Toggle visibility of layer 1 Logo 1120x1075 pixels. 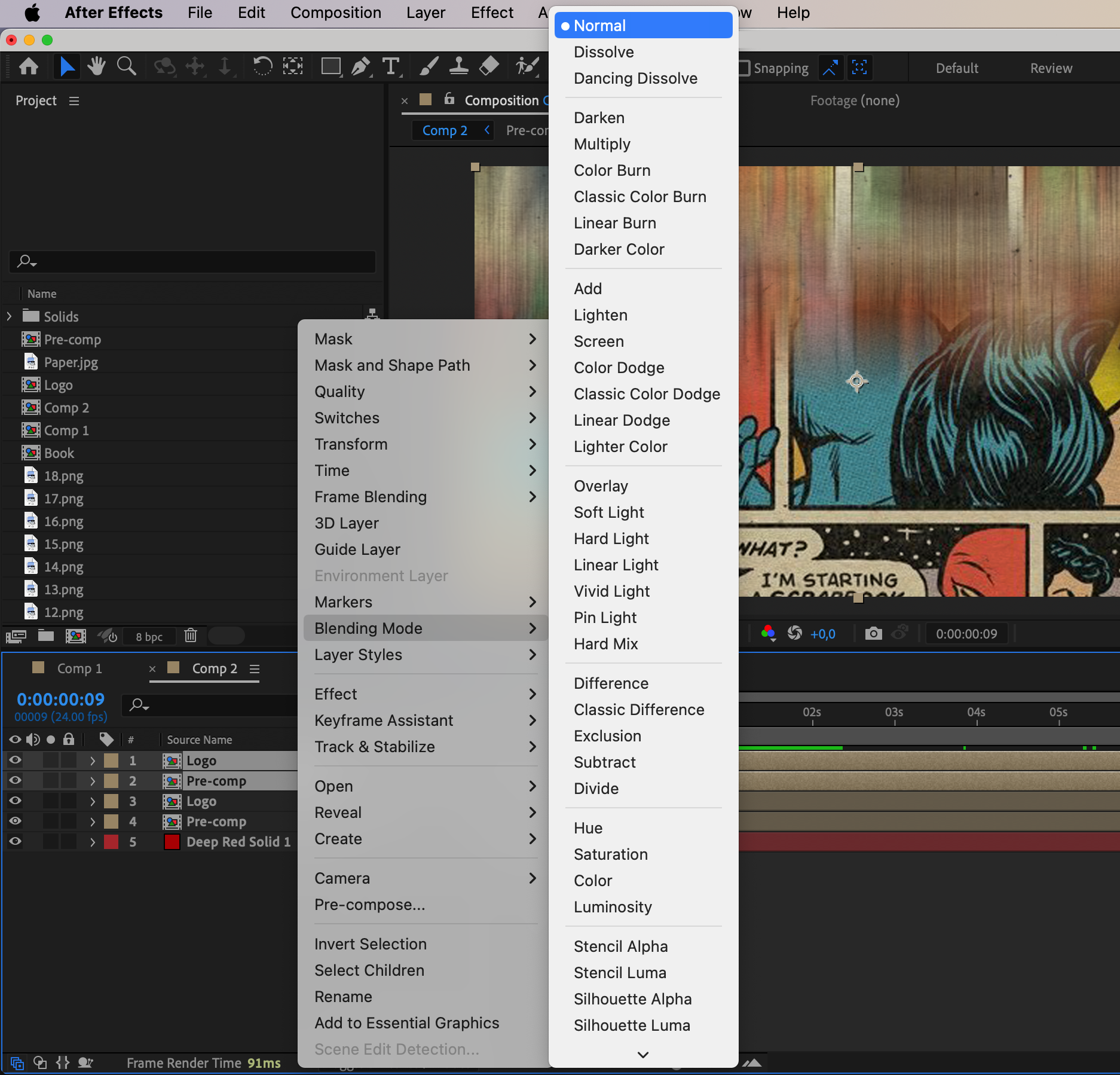click(16, 760)
